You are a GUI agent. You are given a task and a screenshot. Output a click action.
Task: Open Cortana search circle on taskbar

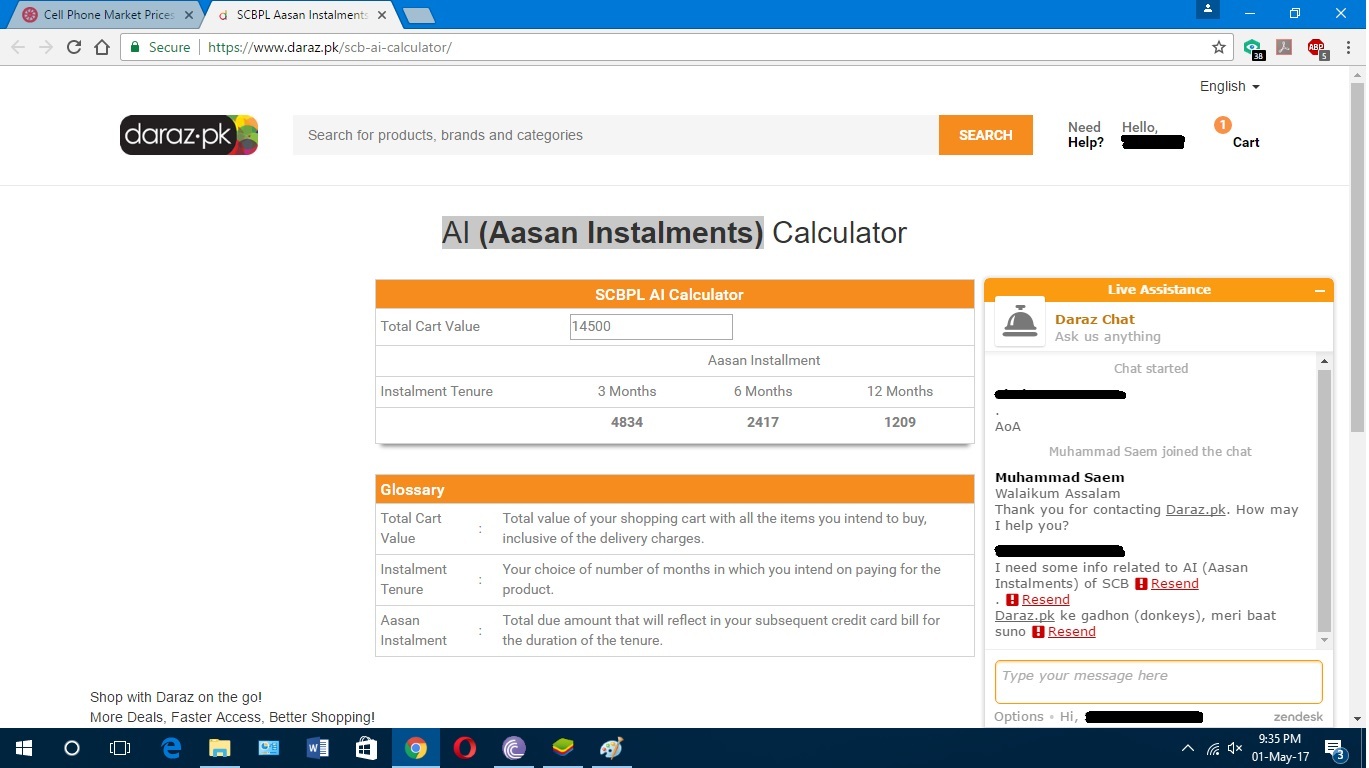tap(72, 748)
